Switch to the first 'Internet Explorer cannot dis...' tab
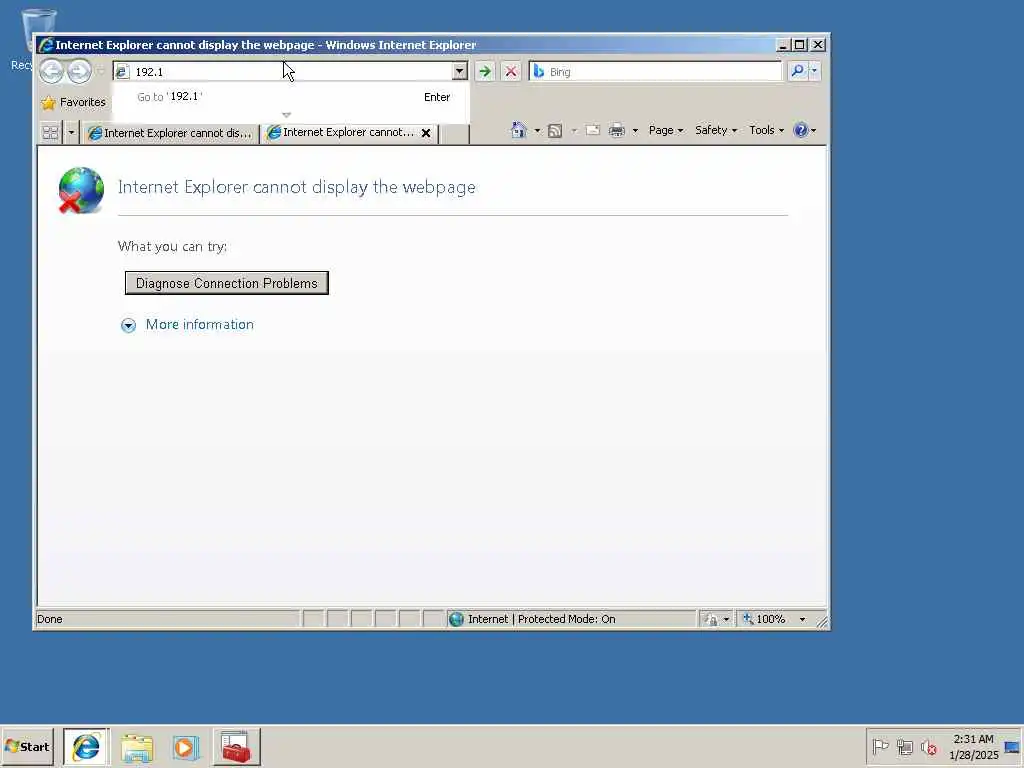 pyautogui.click(x=170, y=133)
